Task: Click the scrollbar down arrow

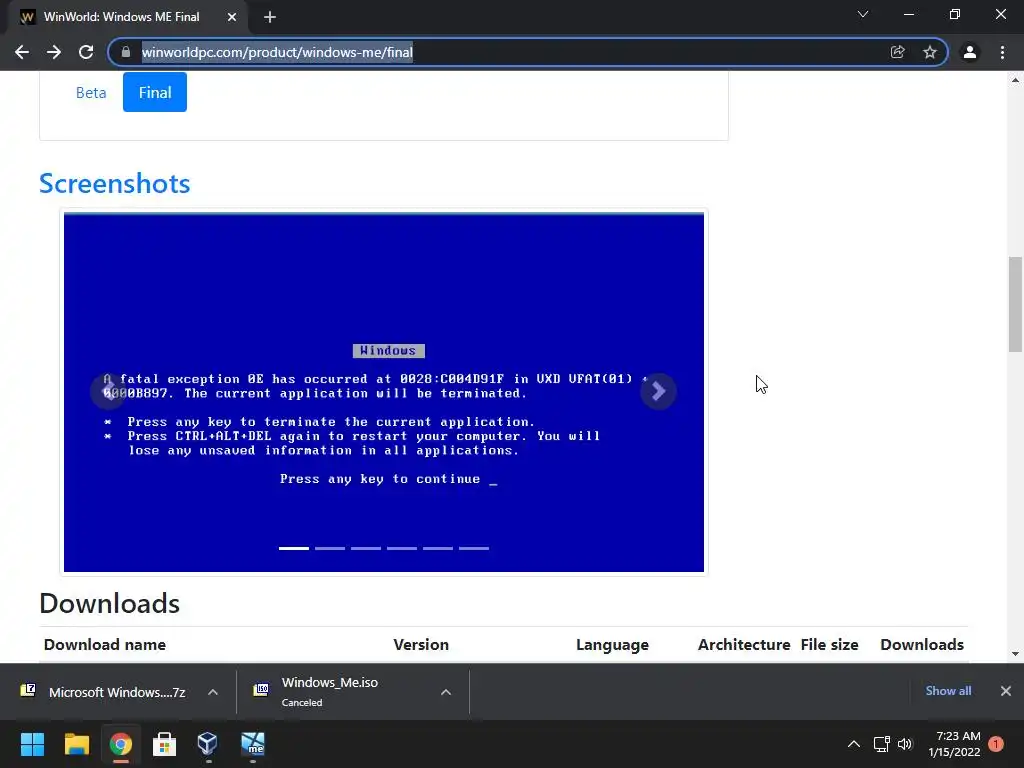Action: click(1016, 654)
